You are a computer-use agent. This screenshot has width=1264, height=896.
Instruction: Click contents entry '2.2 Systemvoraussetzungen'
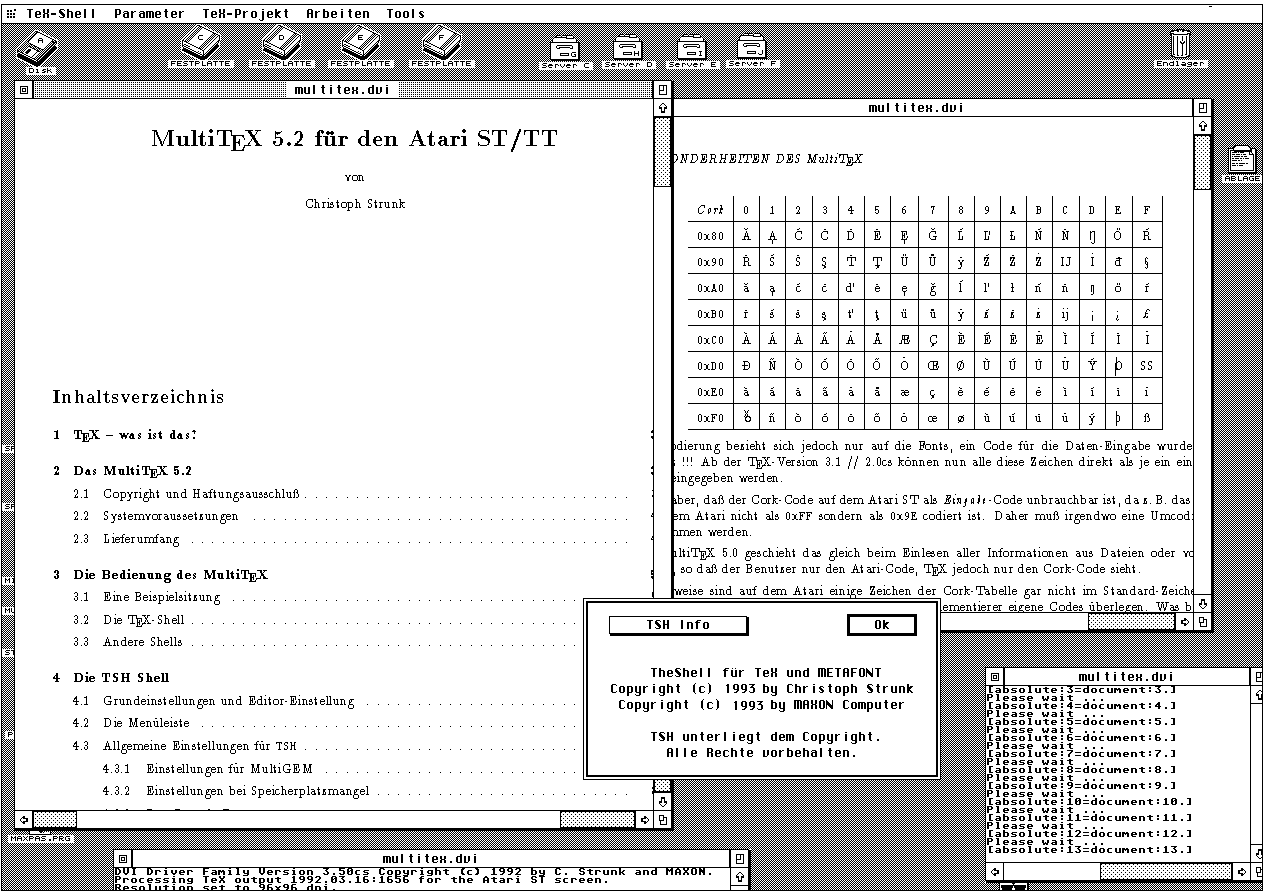[156, 517]
